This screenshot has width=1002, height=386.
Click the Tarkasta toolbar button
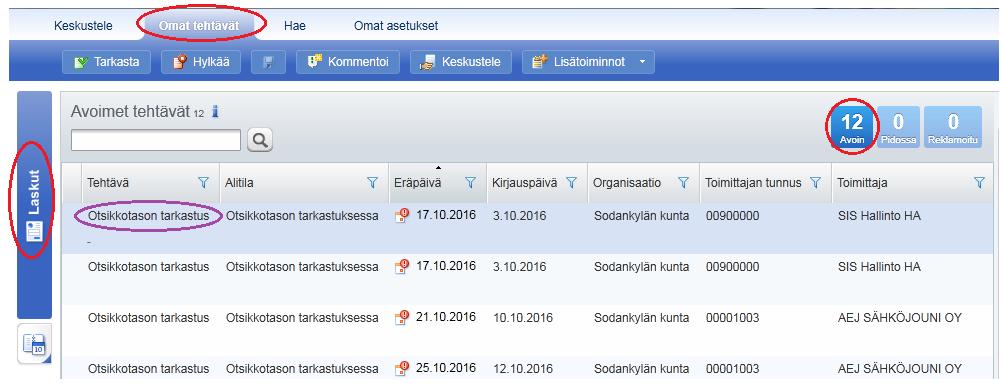pyautogui.click(x=106, y=62)
